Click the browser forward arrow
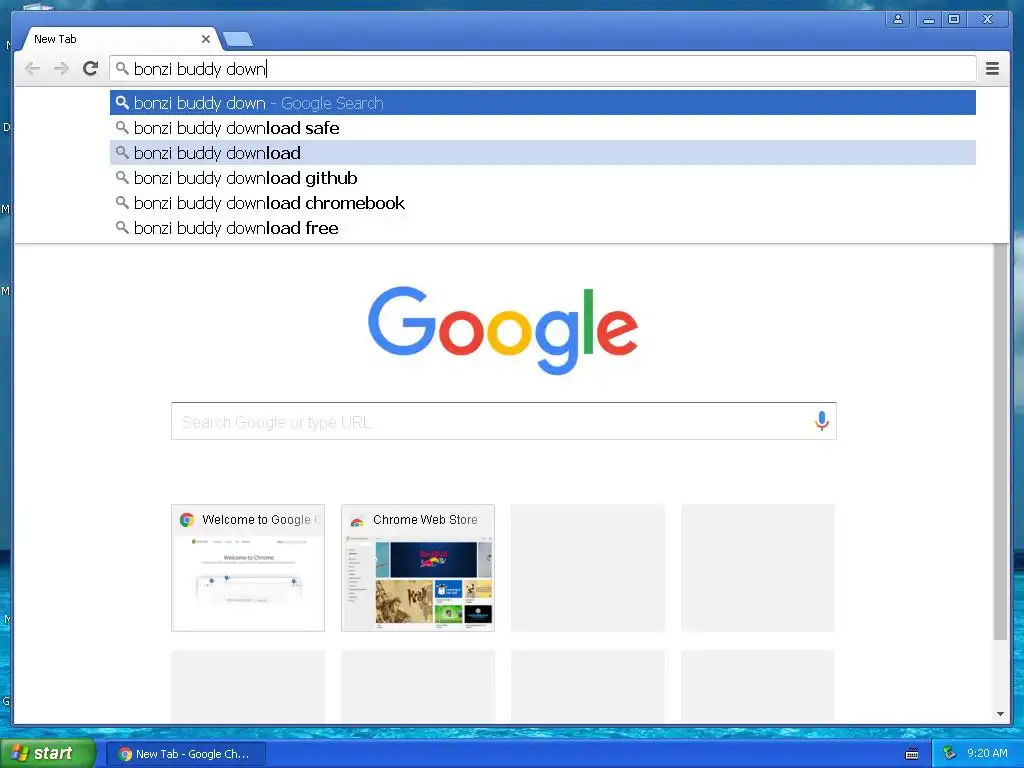Viewport: 1024px width, 768px height. [61, 69]
